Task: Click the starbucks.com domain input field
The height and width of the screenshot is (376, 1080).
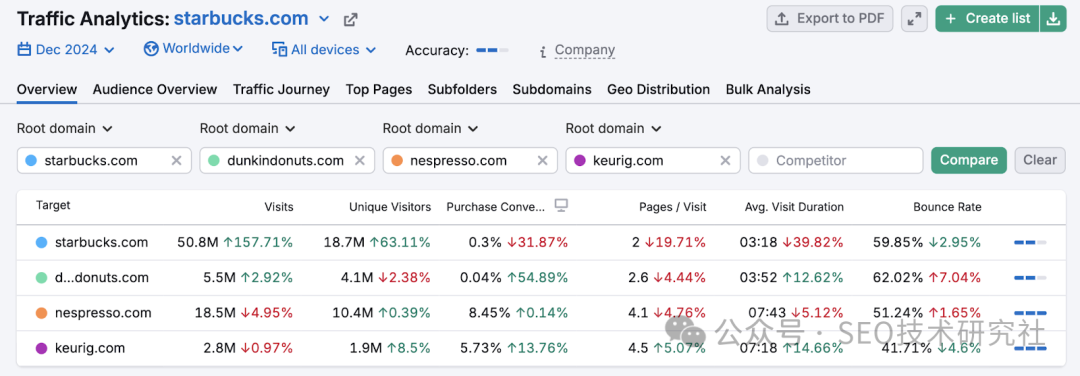Action: tap(104, 160)
